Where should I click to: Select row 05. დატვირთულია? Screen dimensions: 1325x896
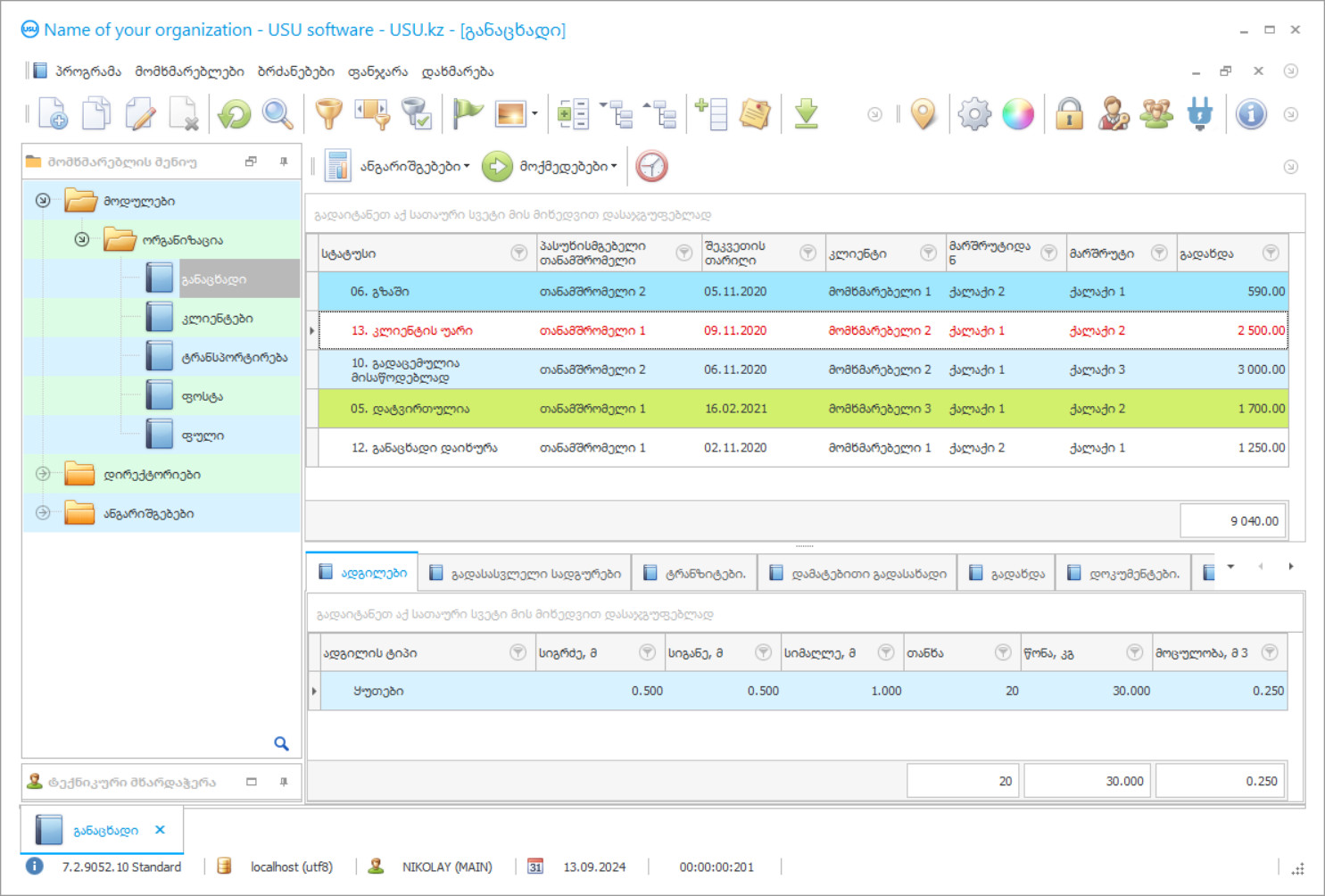(x=803, y=409)
